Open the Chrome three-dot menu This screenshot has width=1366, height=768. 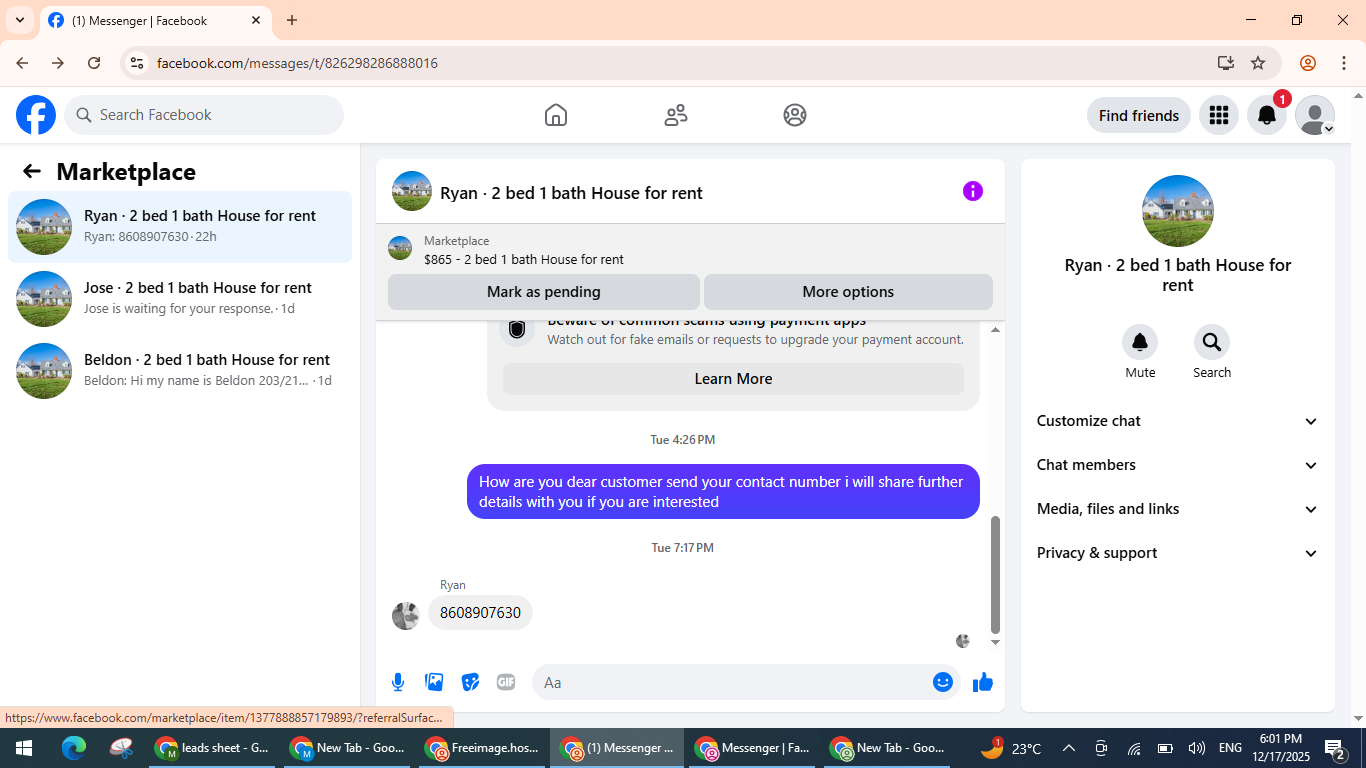(x=1344, y=63)
